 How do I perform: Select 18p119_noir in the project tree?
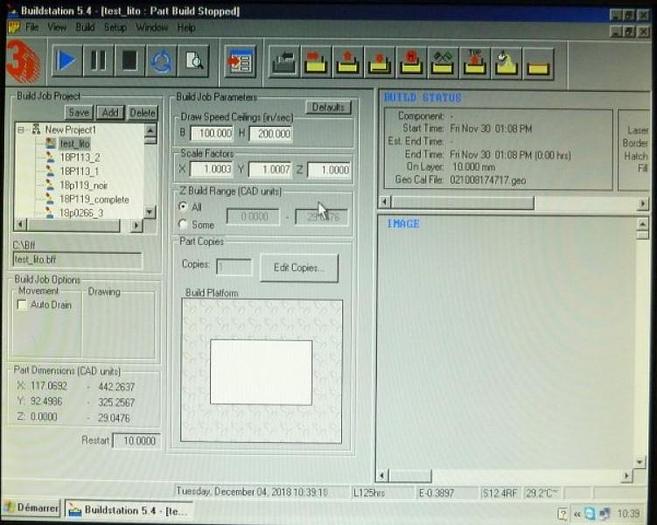pyautogui.click(x=84, y=185)
